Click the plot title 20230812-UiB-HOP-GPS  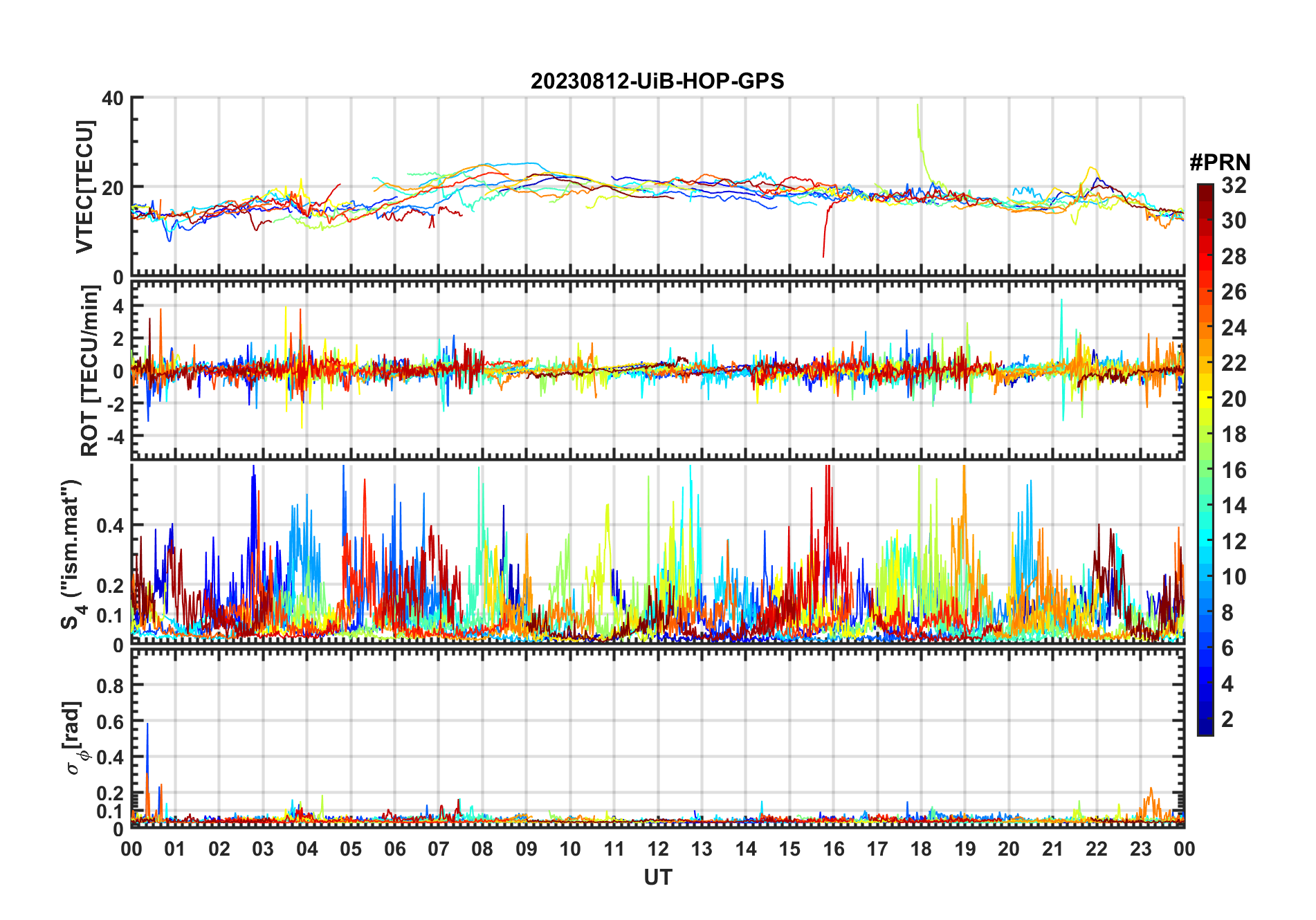(x=657, y=81)
